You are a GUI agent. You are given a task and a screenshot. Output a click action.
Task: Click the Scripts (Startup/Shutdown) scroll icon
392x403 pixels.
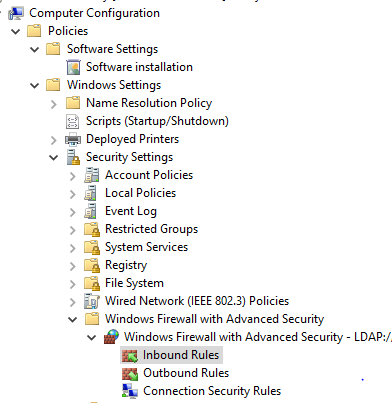pos(72,121)
